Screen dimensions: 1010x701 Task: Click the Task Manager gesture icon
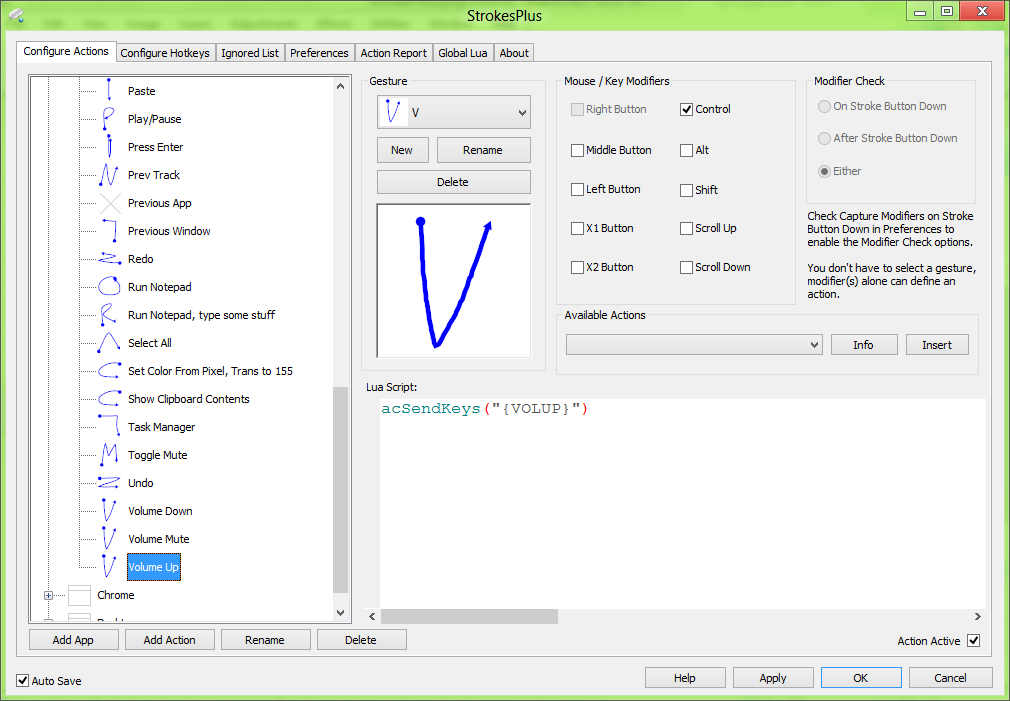tap(110, 427)
